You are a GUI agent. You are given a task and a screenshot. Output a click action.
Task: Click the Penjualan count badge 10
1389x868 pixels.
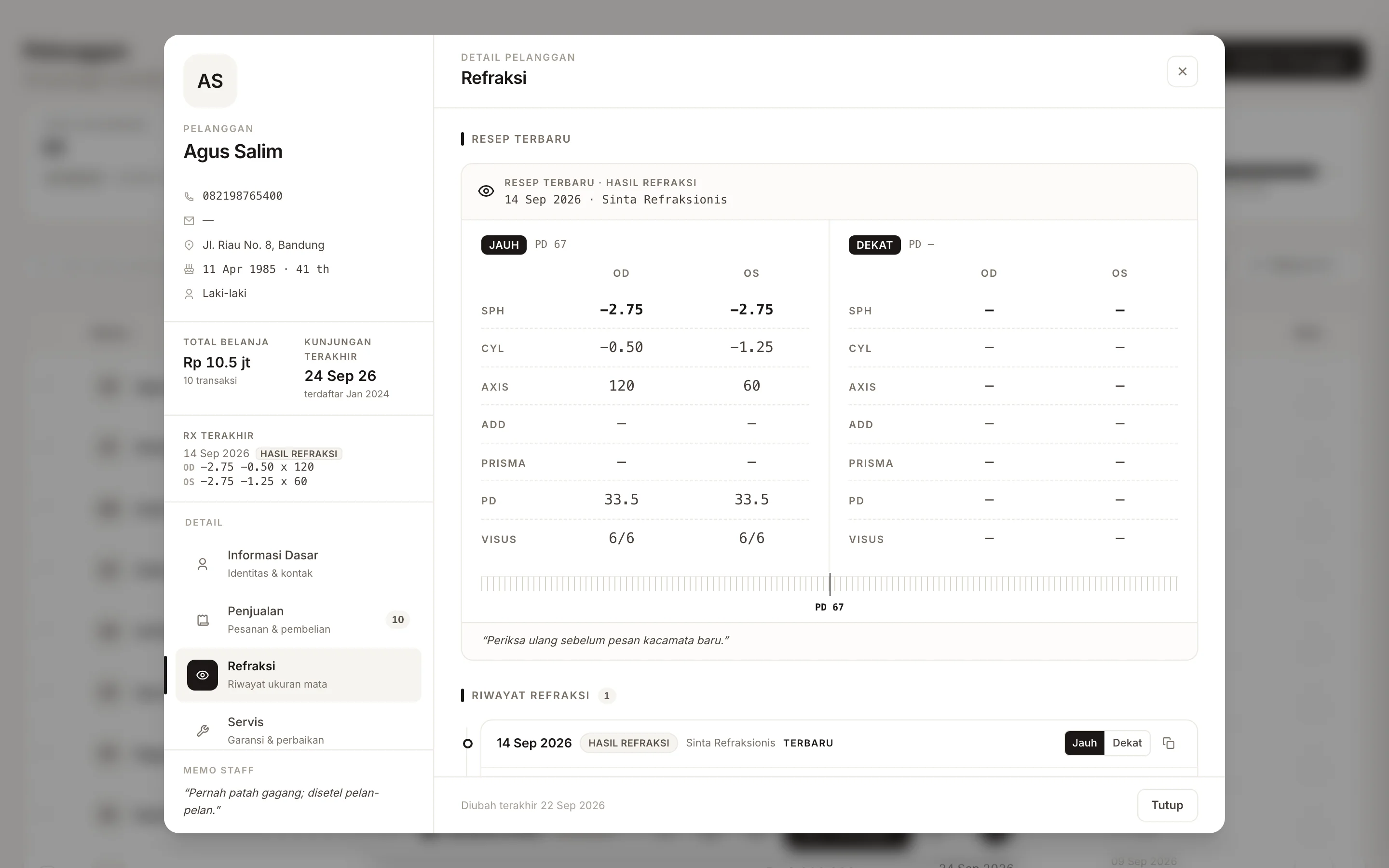point(398,620)
